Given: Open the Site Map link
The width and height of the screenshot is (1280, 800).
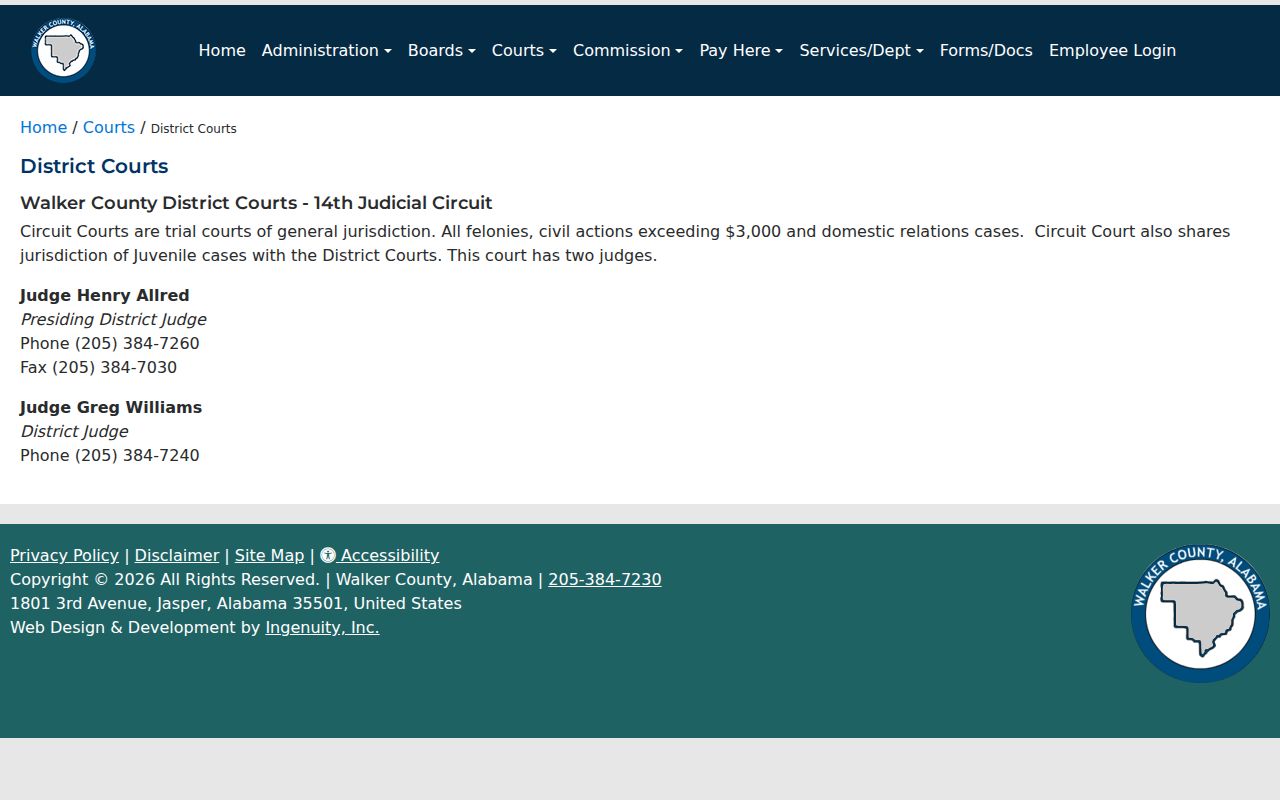Looking at the screenshot, I should [x=269, y=555].
